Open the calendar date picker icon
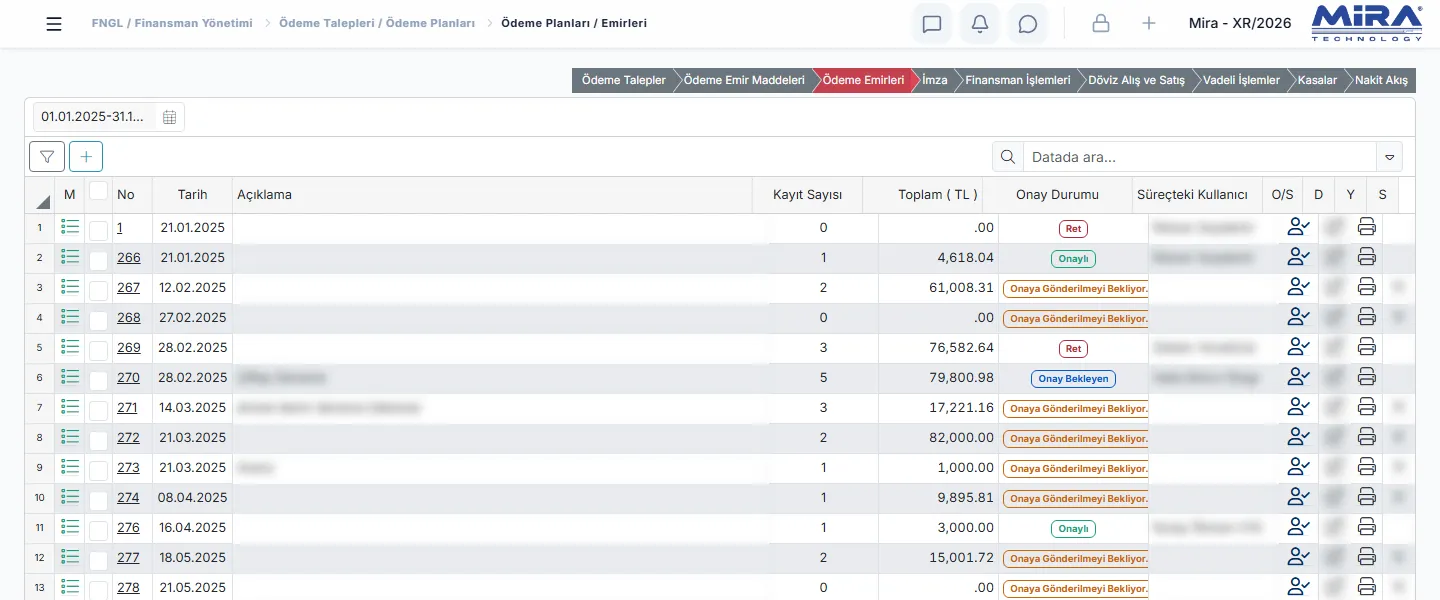The width and height of the screenshot is (1440, 600). [x=169, y=117]
